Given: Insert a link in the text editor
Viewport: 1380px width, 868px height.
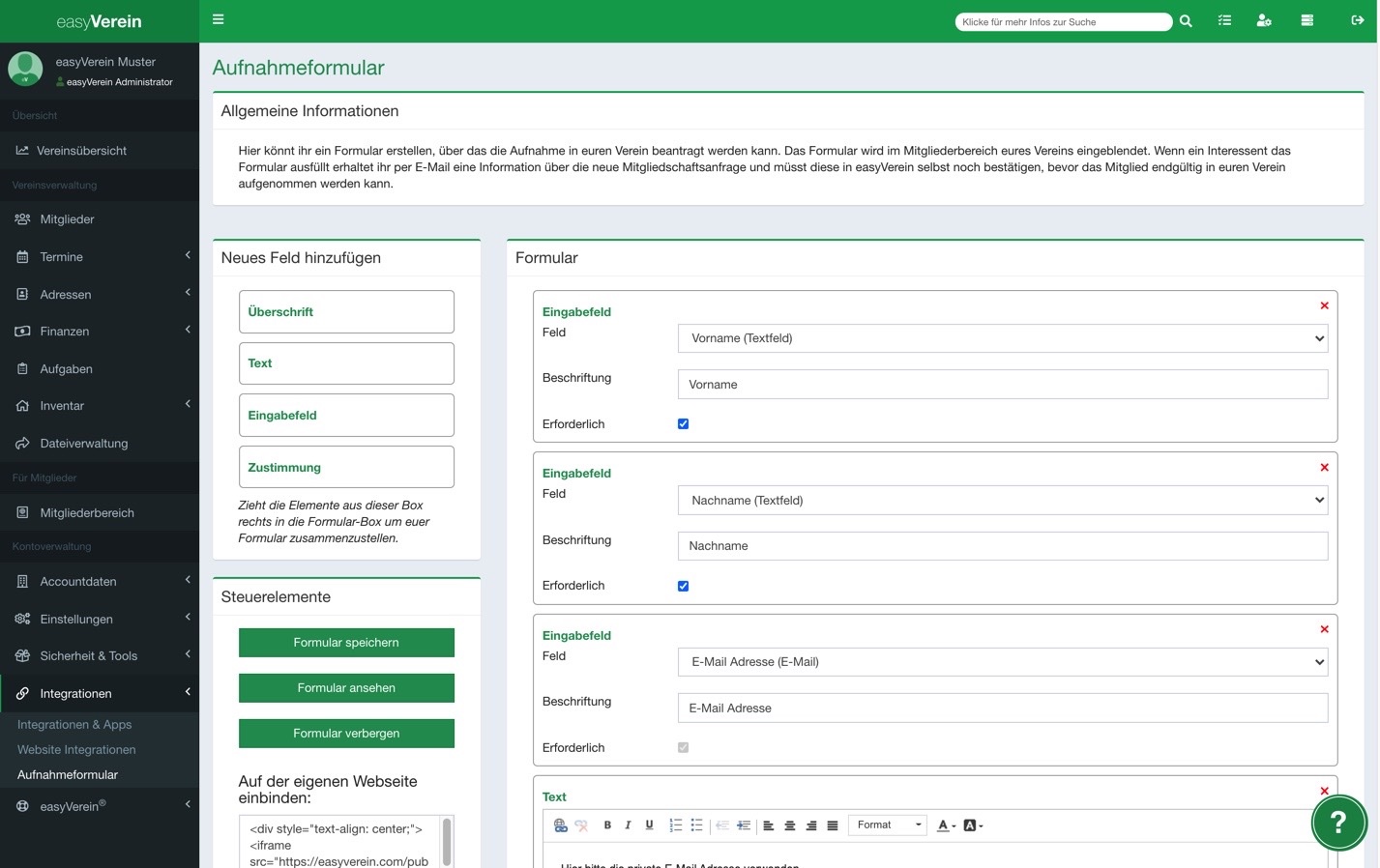Looking at the screenshot, I should [560, 825].
